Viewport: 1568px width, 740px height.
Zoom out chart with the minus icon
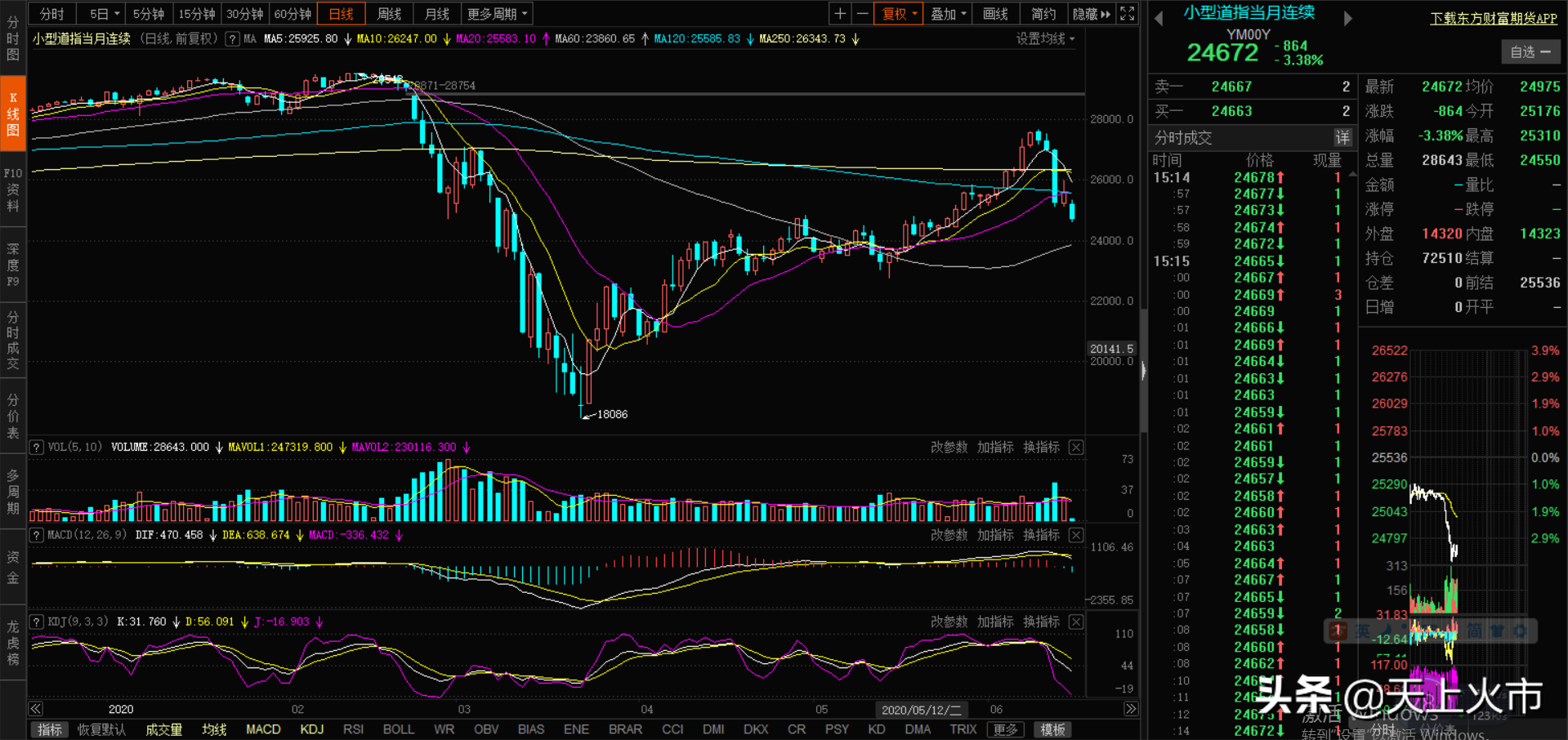coord(862,14)
